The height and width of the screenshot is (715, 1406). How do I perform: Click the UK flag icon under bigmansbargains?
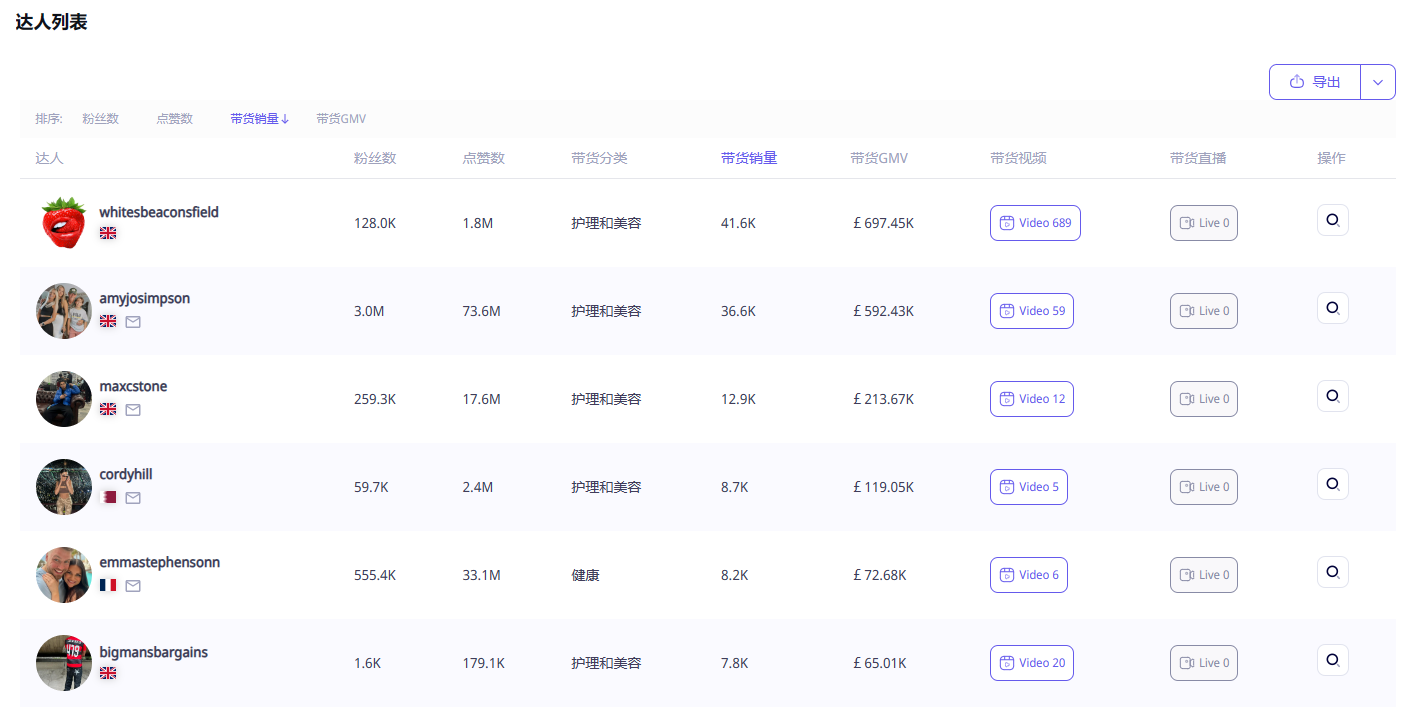point(108,674)
